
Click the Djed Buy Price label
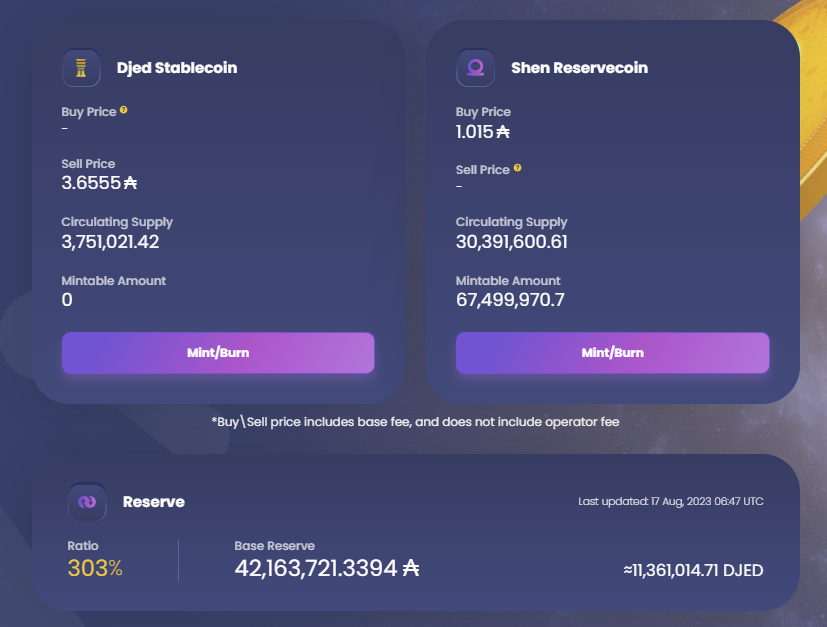[89, 112]
